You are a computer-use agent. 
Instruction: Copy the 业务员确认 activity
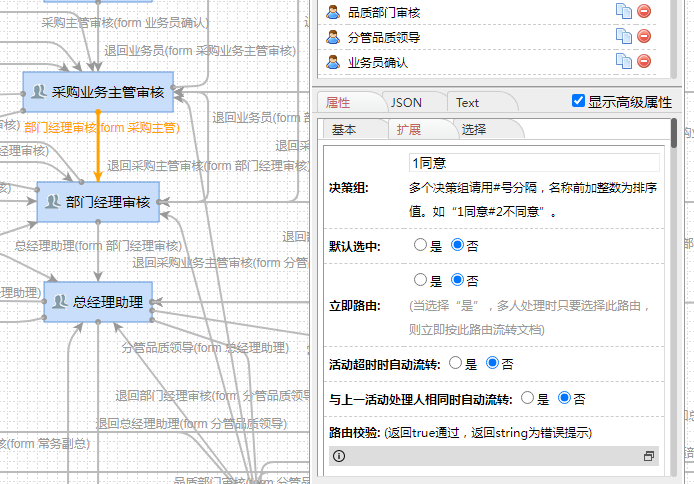tap(623, 61)
